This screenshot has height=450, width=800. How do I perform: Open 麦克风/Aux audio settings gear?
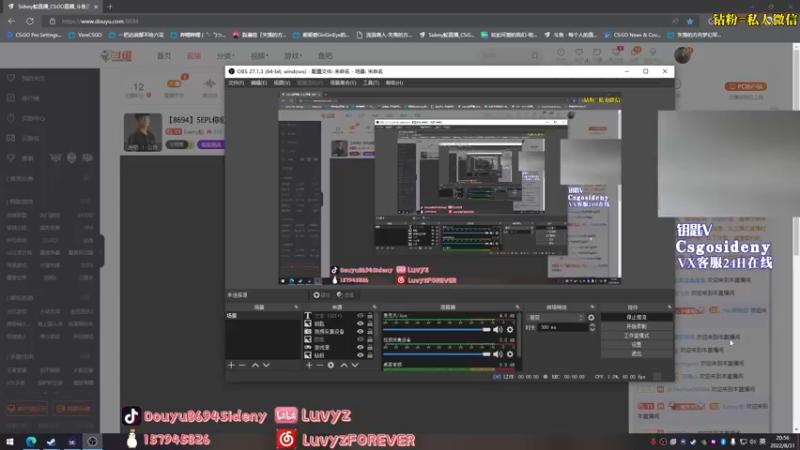coord(510,330)
